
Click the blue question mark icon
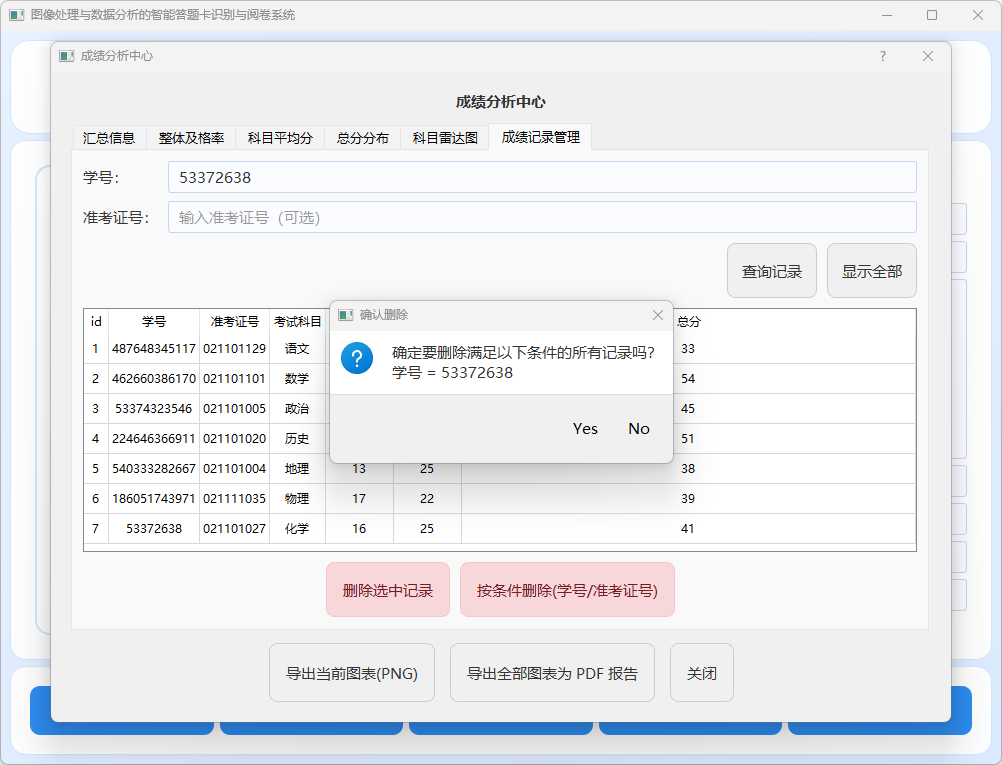[x=357, y=358]
